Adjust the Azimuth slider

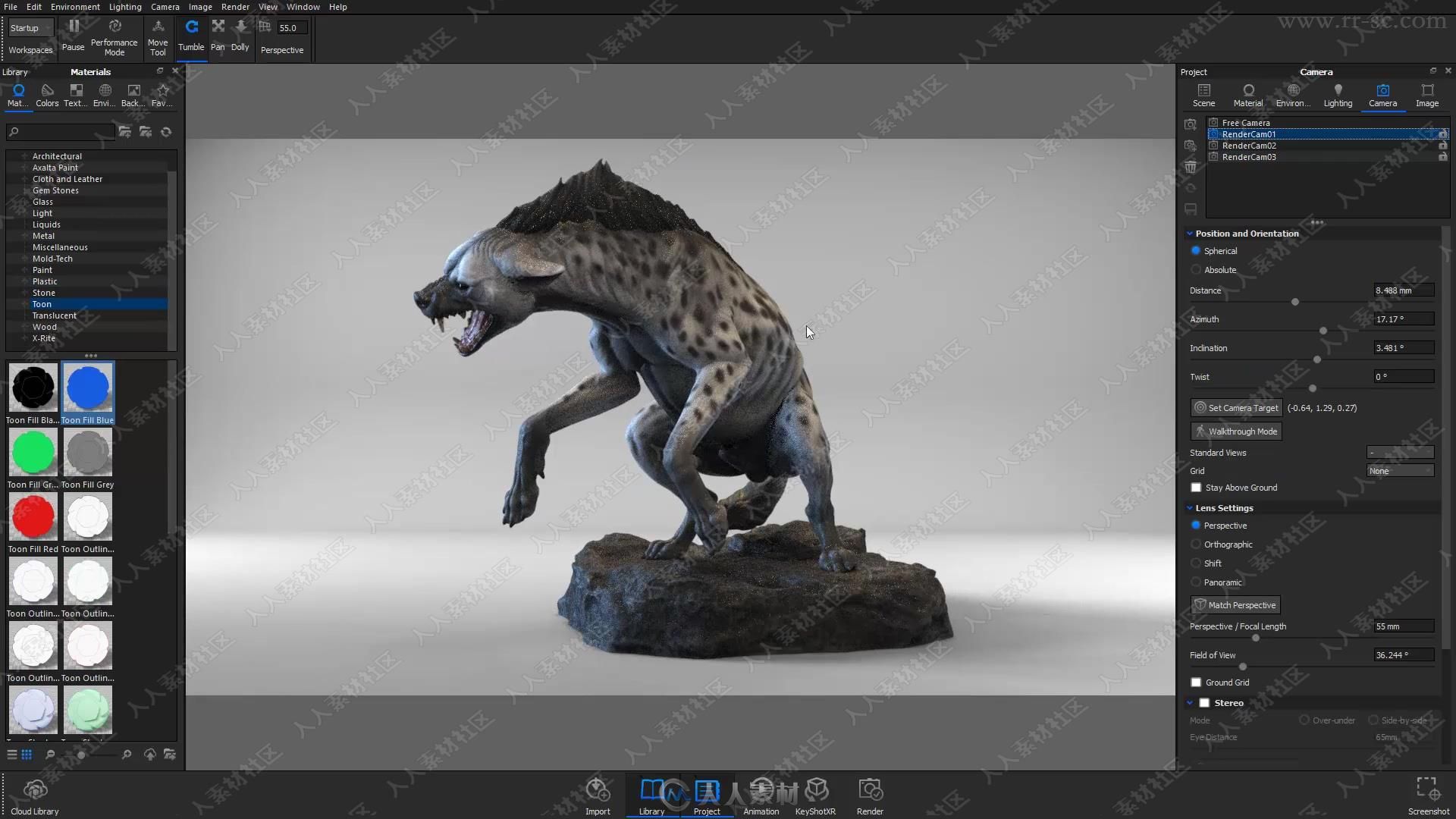coord(1323,331)
